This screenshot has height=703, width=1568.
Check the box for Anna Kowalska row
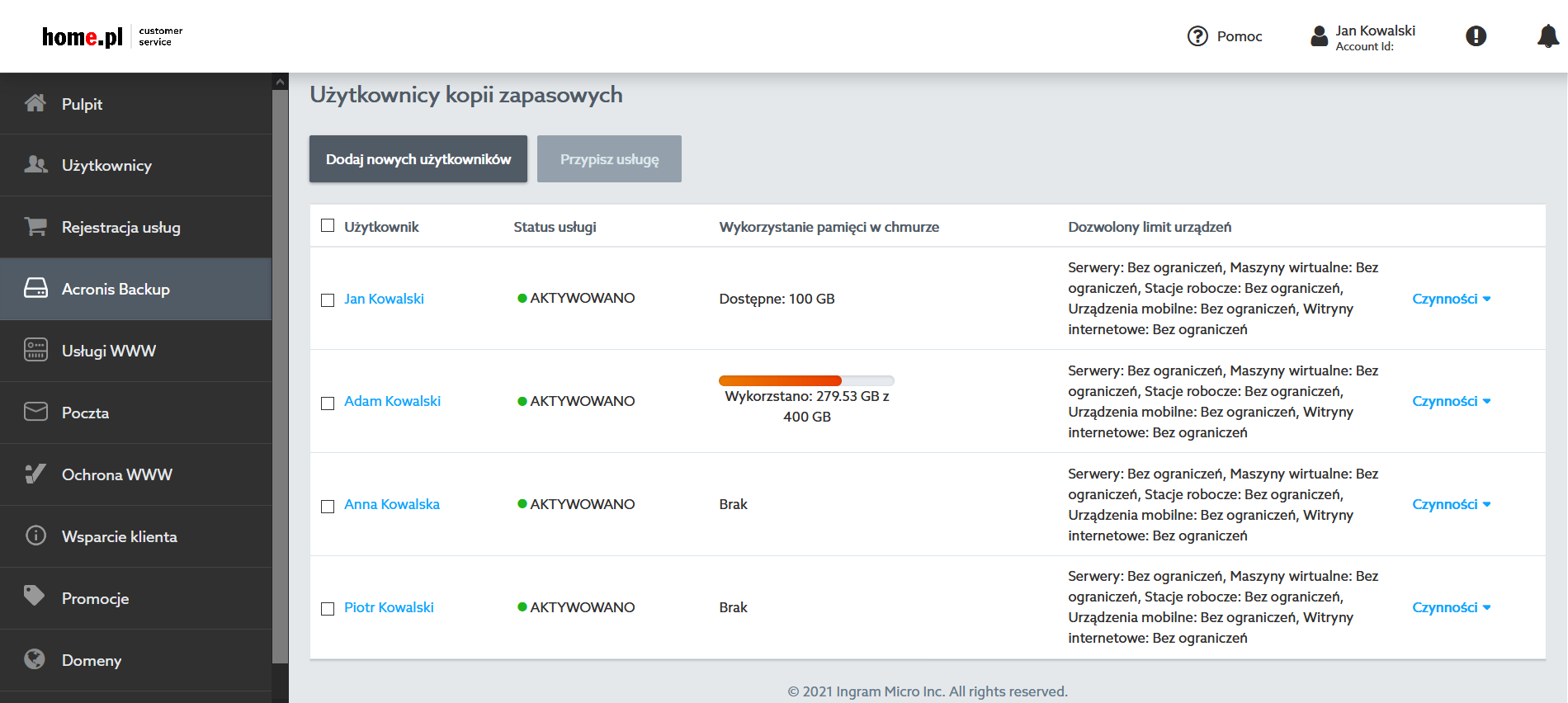328,507
